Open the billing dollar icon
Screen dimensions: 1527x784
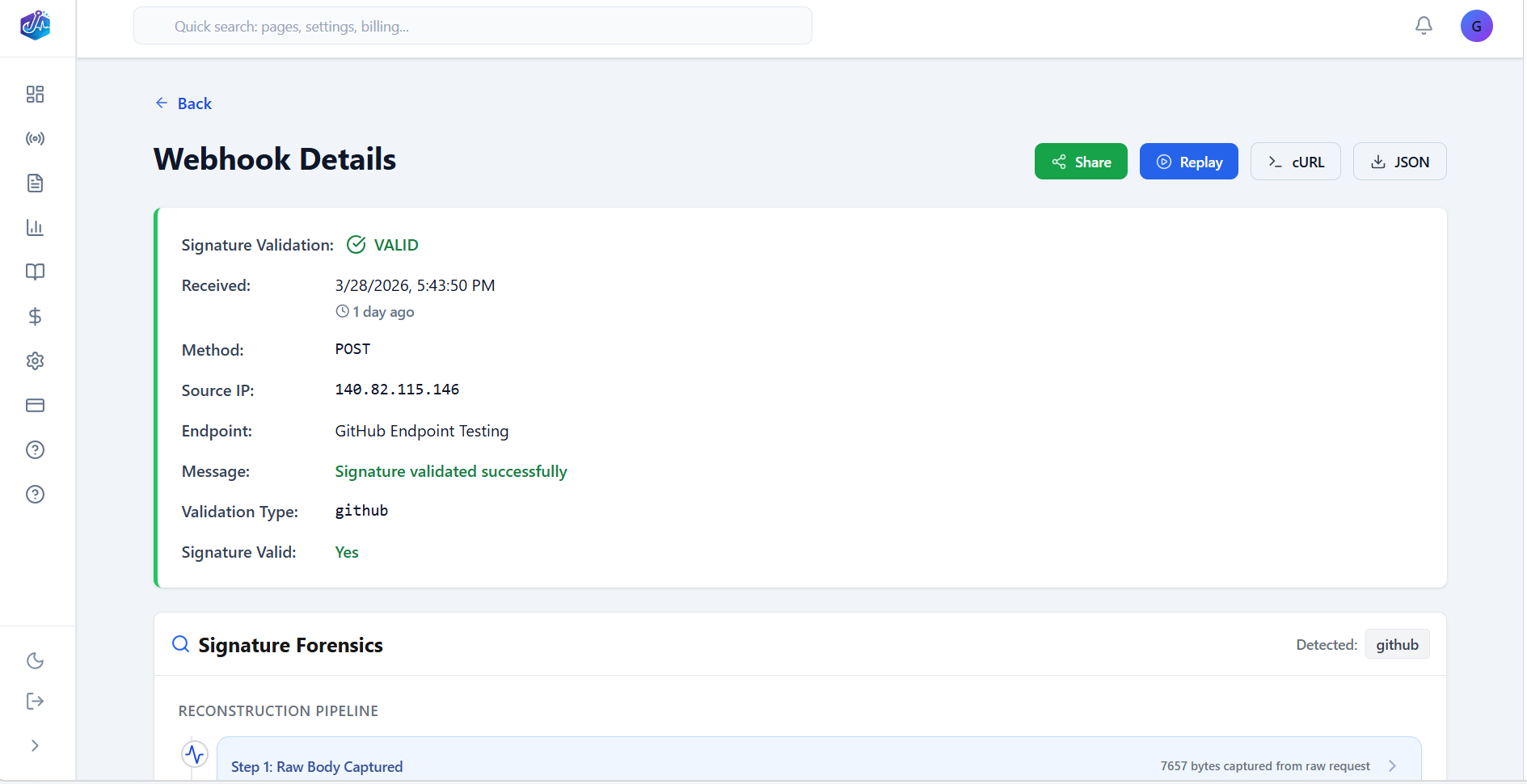tap(35, 316)
